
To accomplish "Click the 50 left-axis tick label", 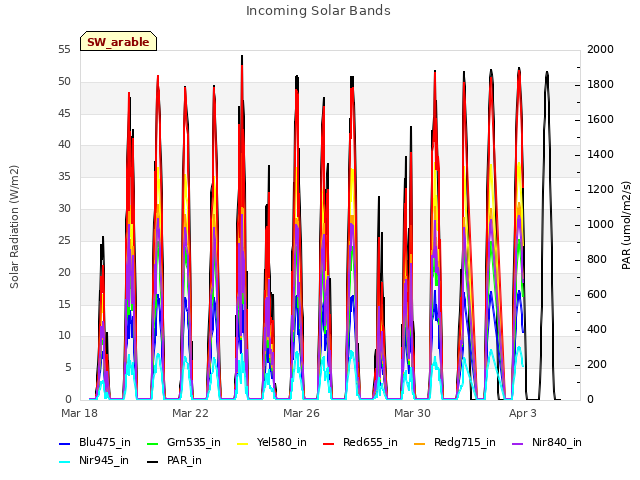I will tap(64, 81).
